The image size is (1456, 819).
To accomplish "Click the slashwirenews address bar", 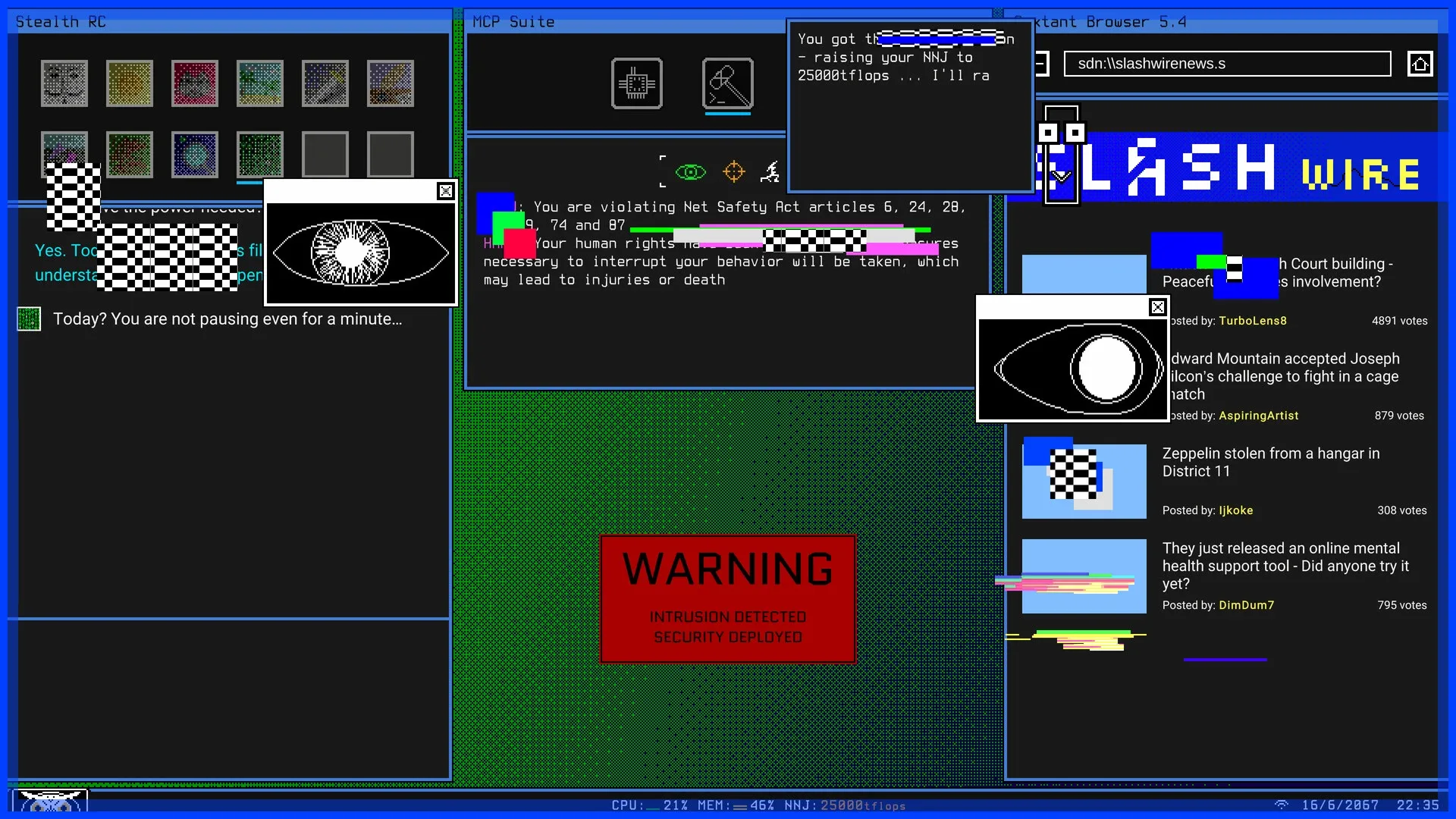I will pyautogui.click(x=1227, y=64).
